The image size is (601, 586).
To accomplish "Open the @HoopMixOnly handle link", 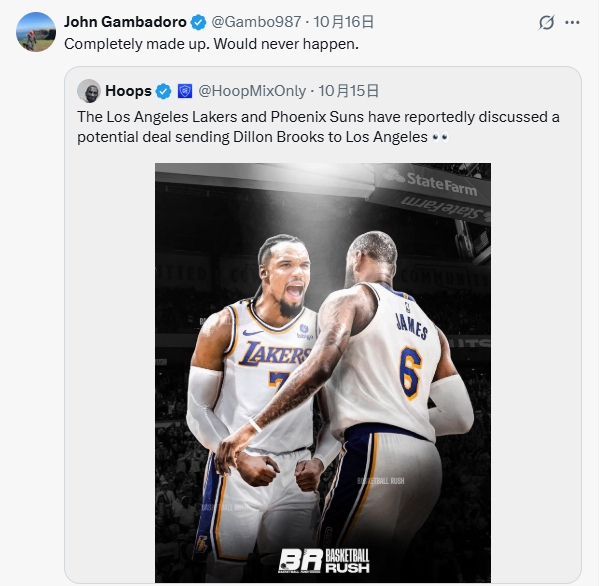I will [x=252, y=92].
